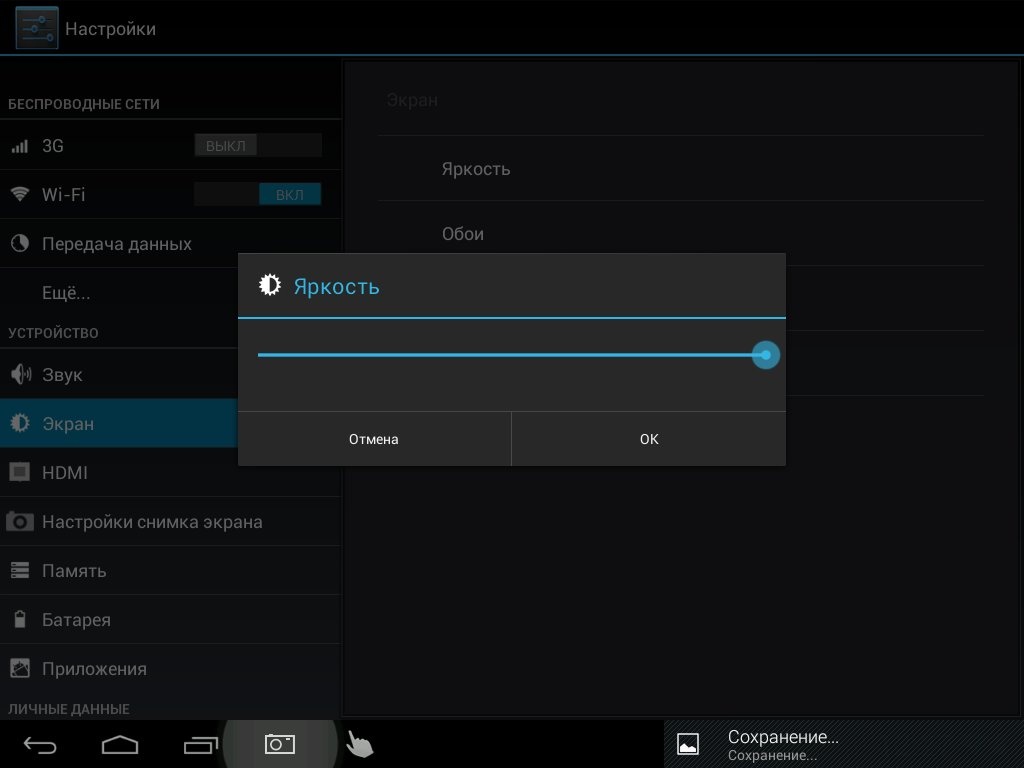
Task: Click the brightness slider handle
Action: point(766,355)
